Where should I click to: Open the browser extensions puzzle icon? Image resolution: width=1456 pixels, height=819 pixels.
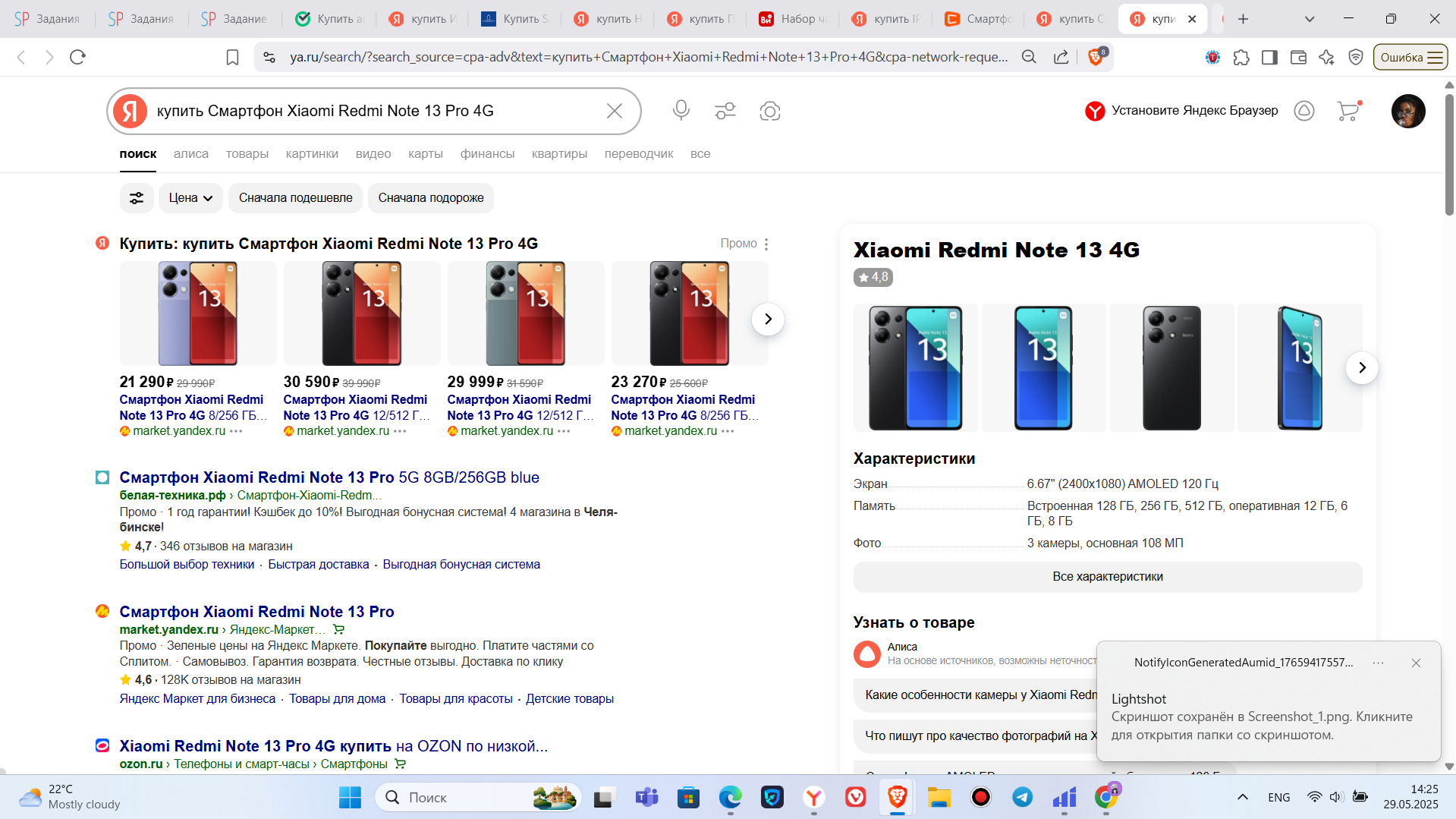coord(1241,57)
